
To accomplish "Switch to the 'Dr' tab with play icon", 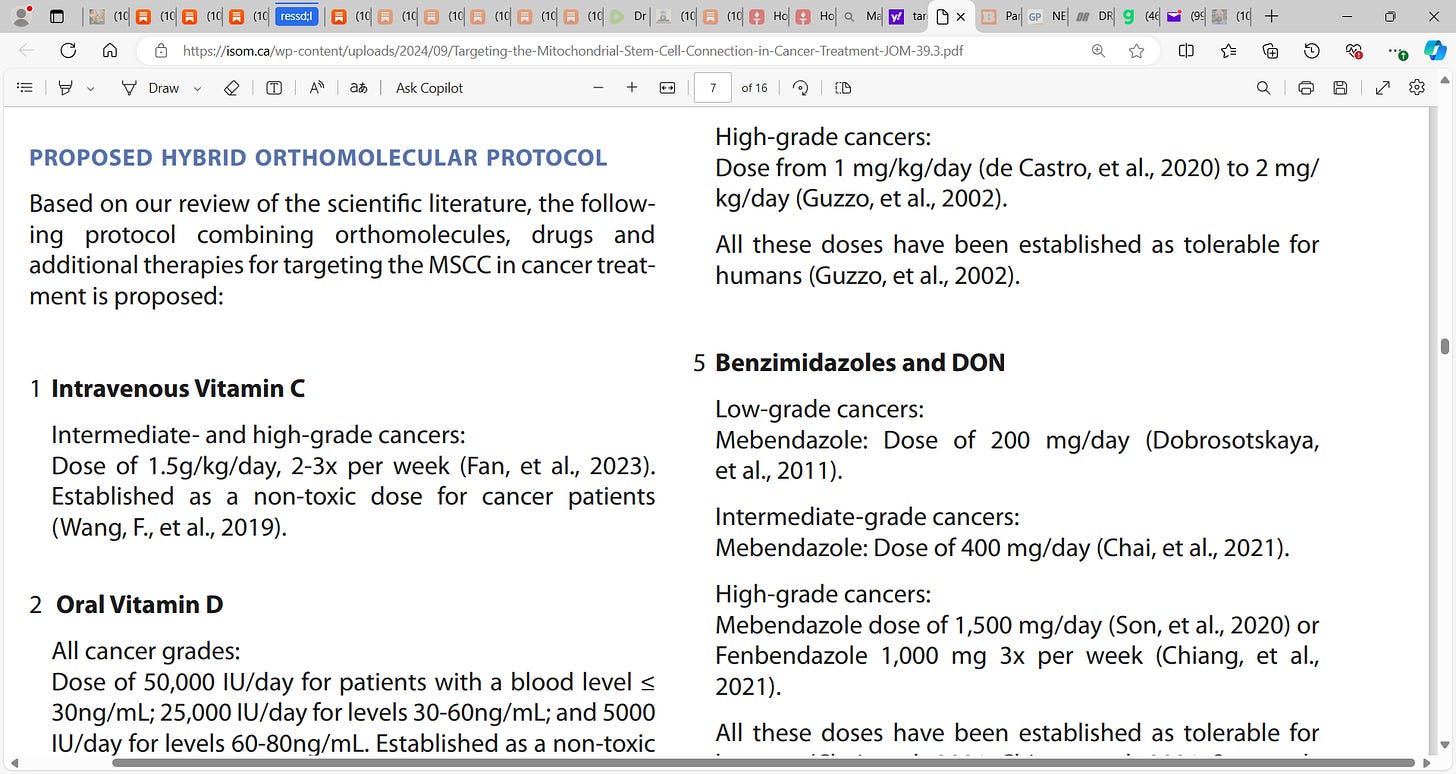I will coord(629,17).
